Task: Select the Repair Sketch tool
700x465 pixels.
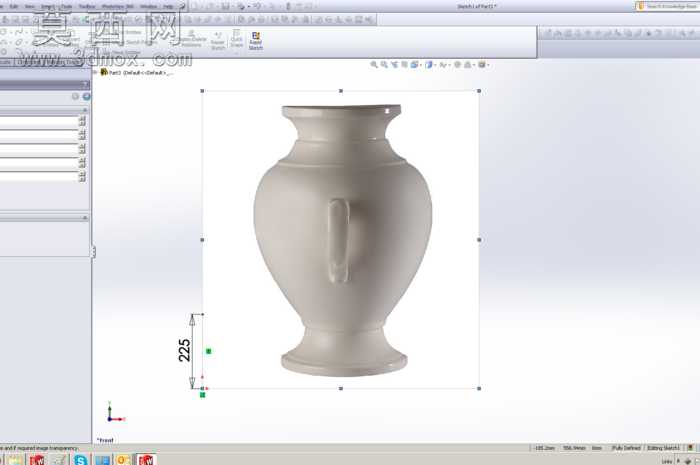Action: 218,41
